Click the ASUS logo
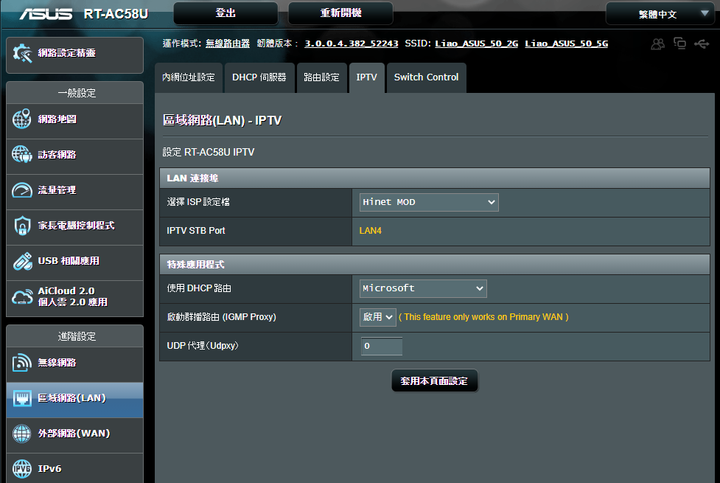This screenshot has width=720, height=483. coord(45,14)
